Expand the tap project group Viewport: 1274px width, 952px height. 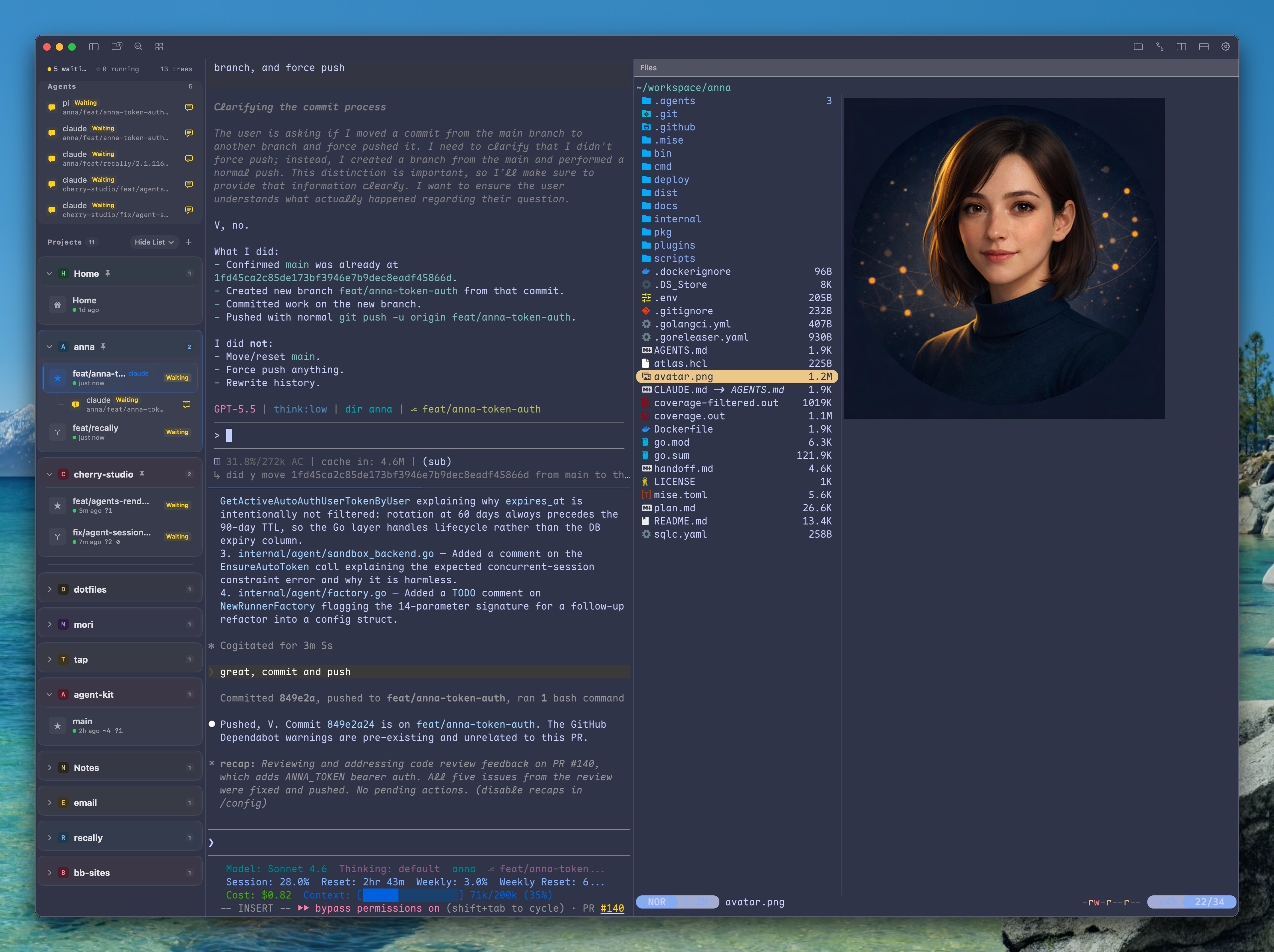[x=49, y=660]
